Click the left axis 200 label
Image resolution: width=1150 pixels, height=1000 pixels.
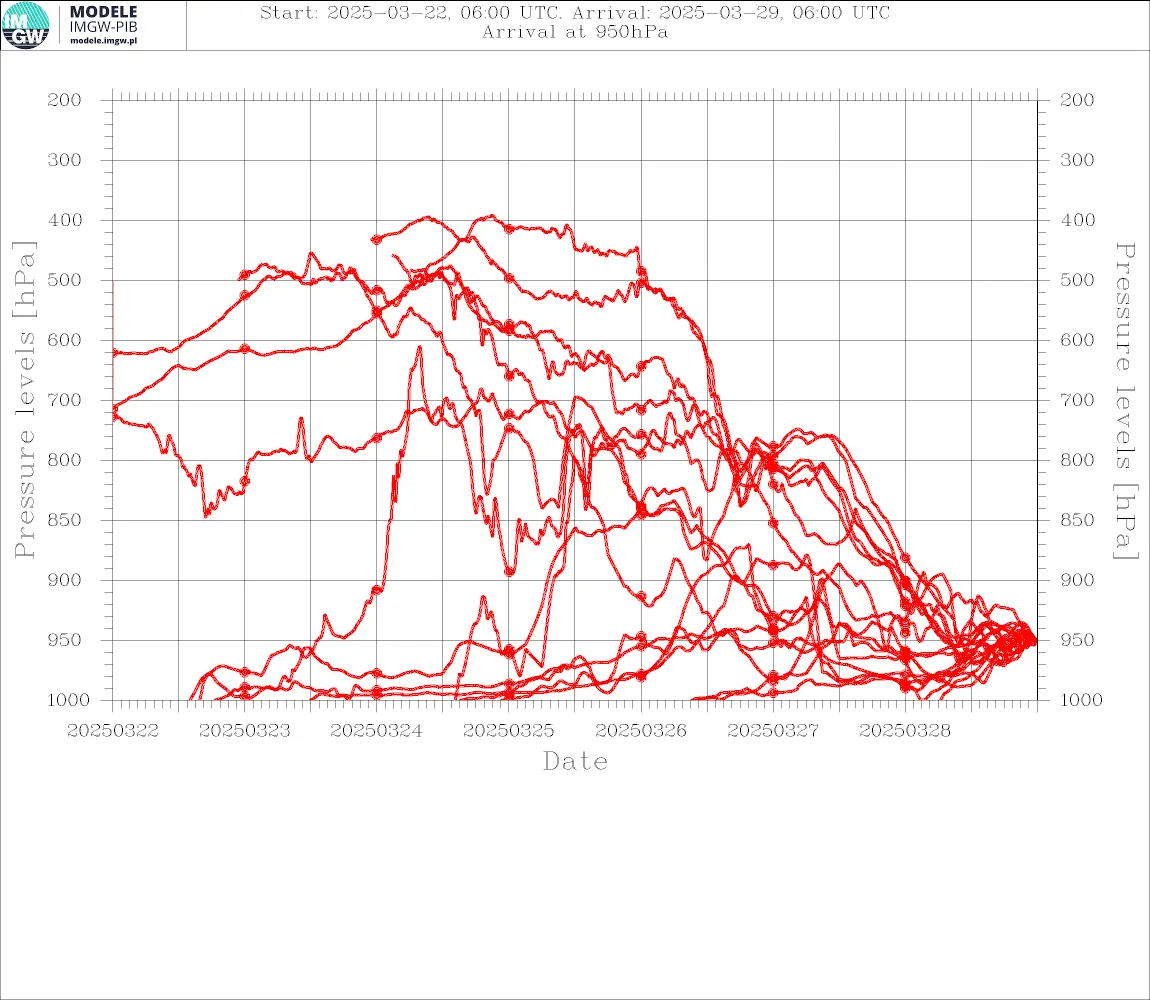65,100
